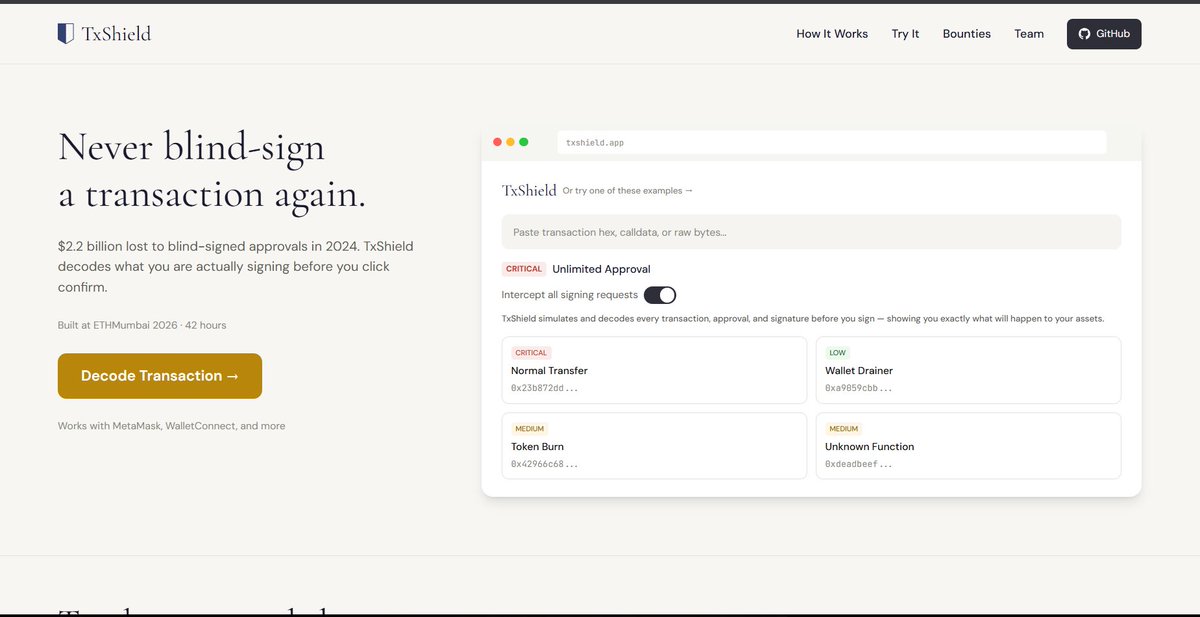This screenshot has width=1200, height=617.
Task: Click the red window dot in mockup
Action: [498, 142]
